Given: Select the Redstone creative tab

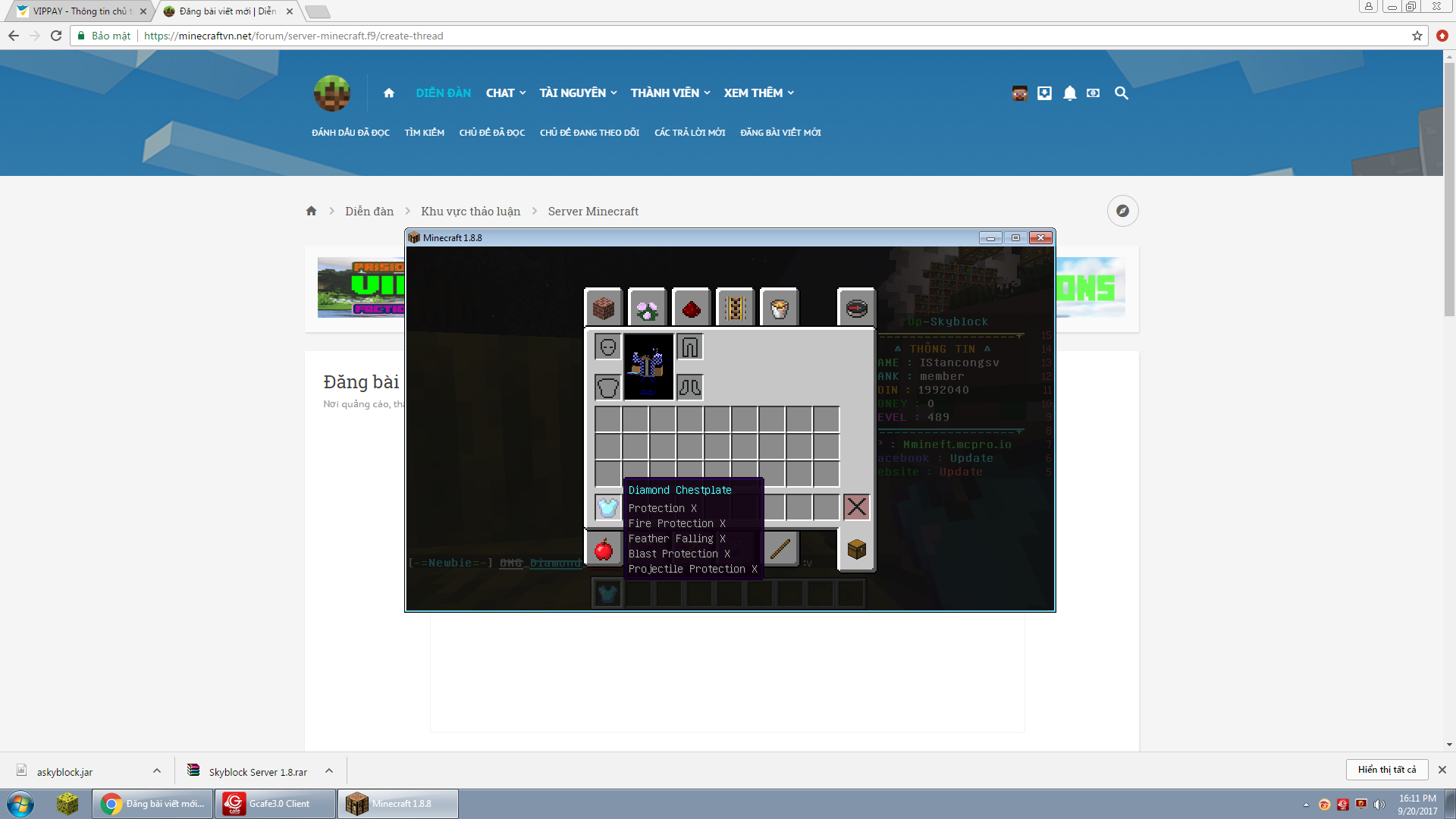Looking at the screenshot, I should (x=691, y=309).
